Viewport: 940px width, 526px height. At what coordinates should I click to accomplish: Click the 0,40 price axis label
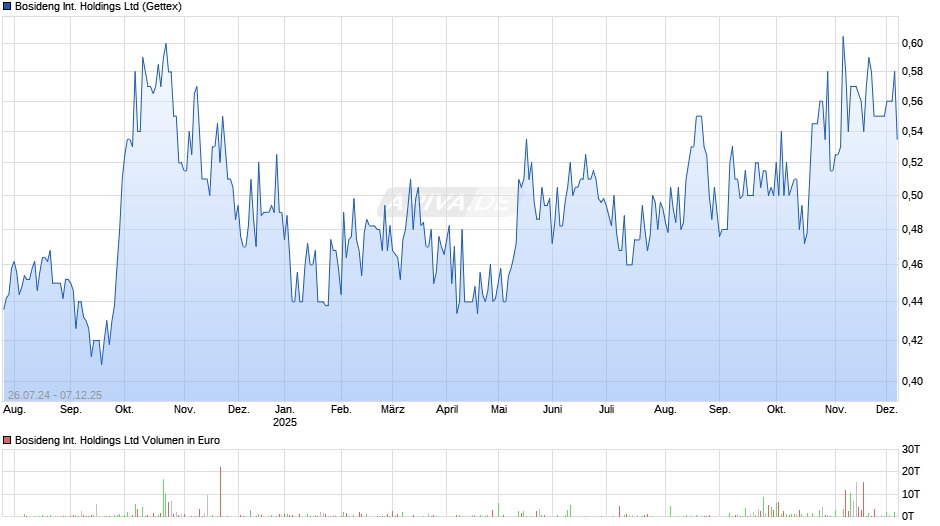click(x=912, y=381)
